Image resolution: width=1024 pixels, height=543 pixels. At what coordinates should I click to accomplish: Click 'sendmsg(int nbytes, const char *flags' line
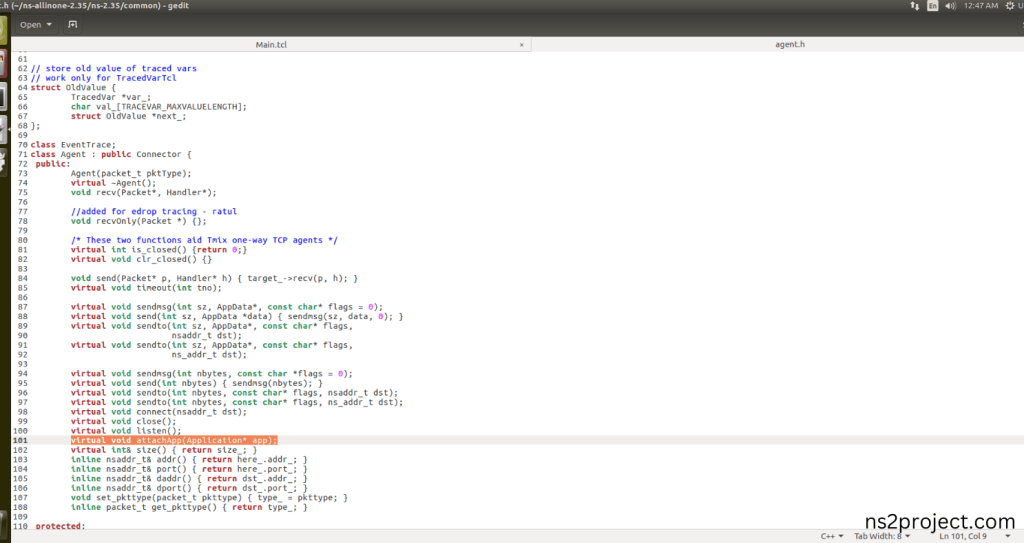(x=212, y=374)
